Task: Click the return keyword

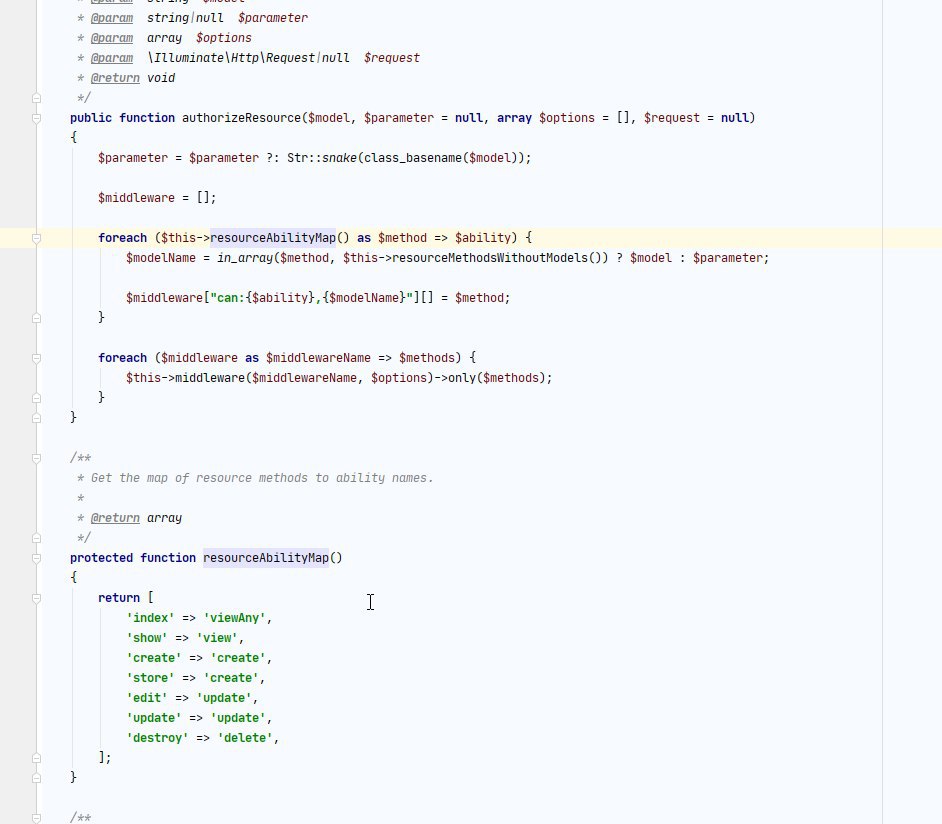Action: point(118,598)
